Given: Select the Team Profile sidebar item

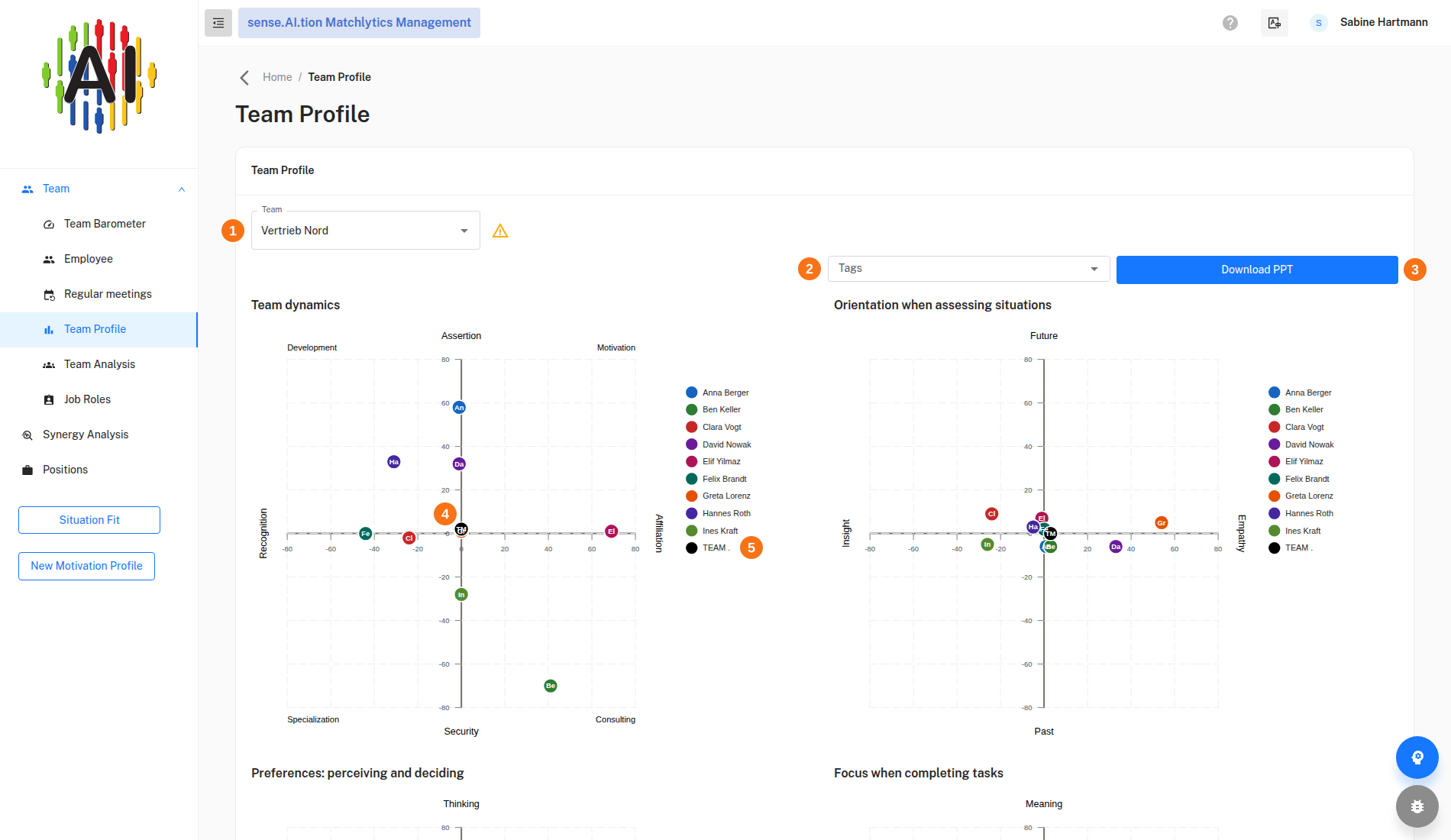Looking at the screenshot, I should [99, 329].
